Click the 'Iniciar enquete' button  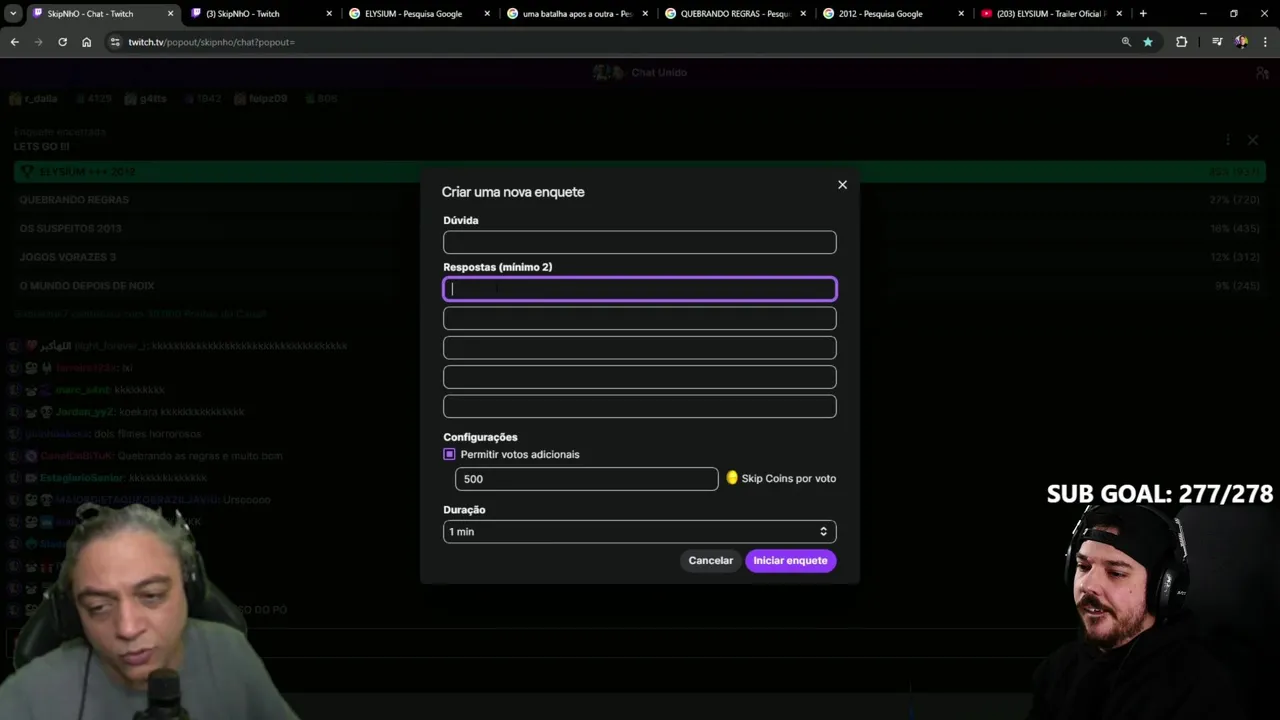point(790,561)
